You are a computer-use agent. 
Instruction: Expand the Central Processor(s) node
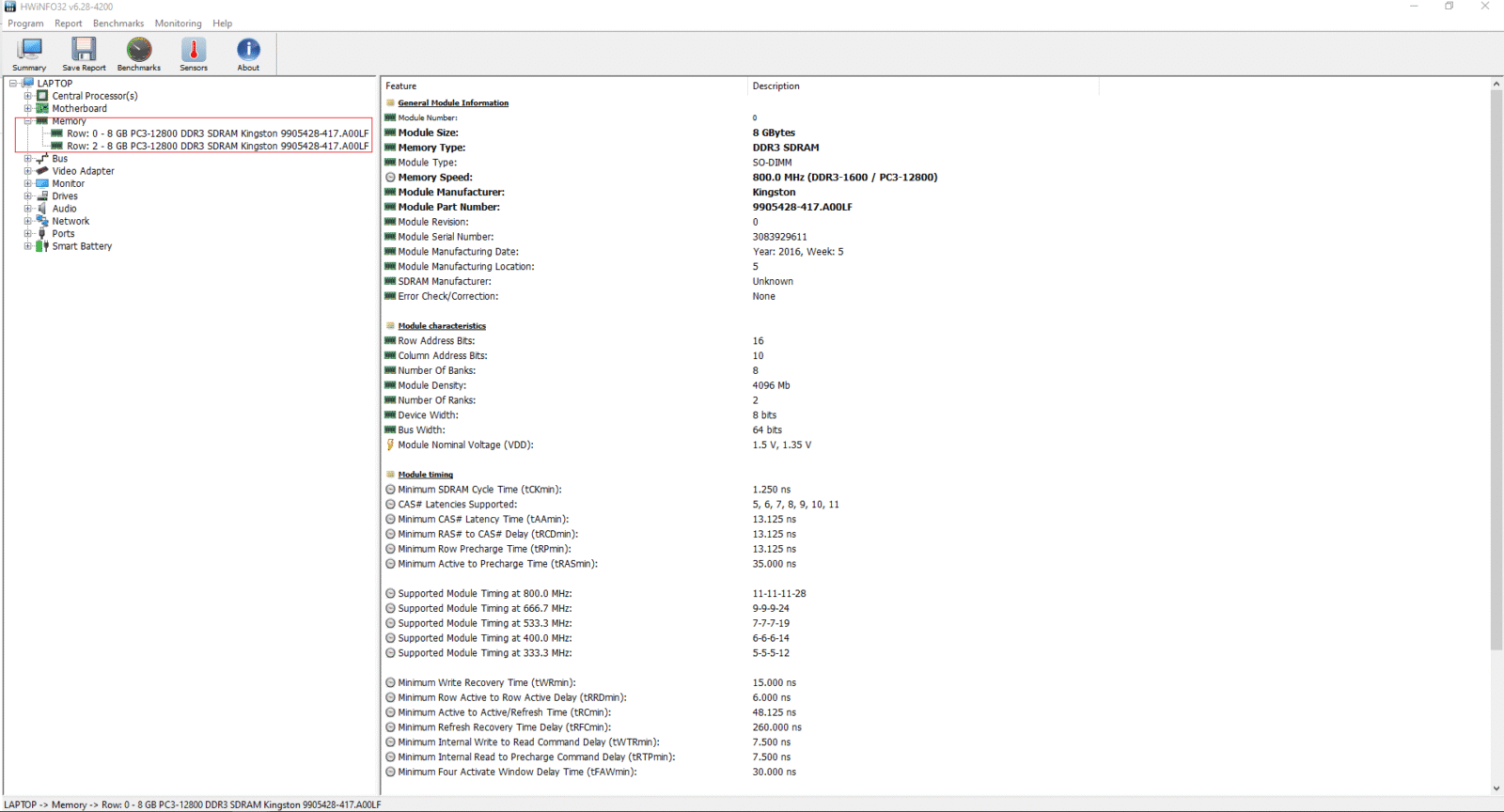pos(27,96)
